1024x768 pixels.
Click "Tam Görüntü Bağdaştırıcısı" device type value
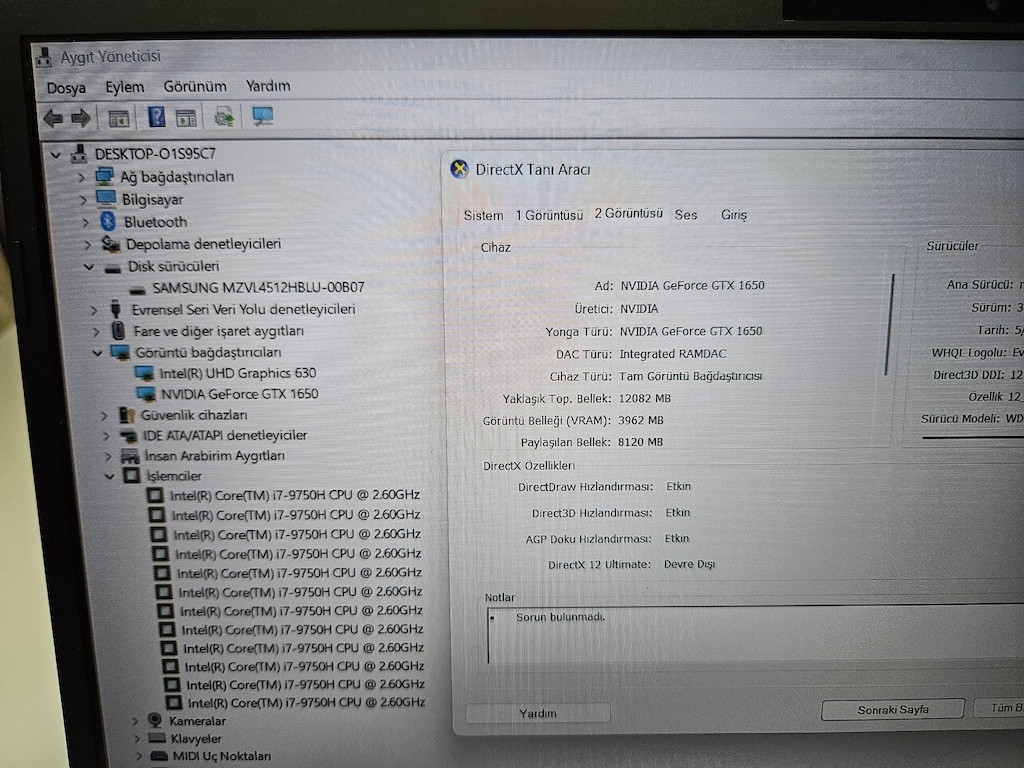(690, 376)
